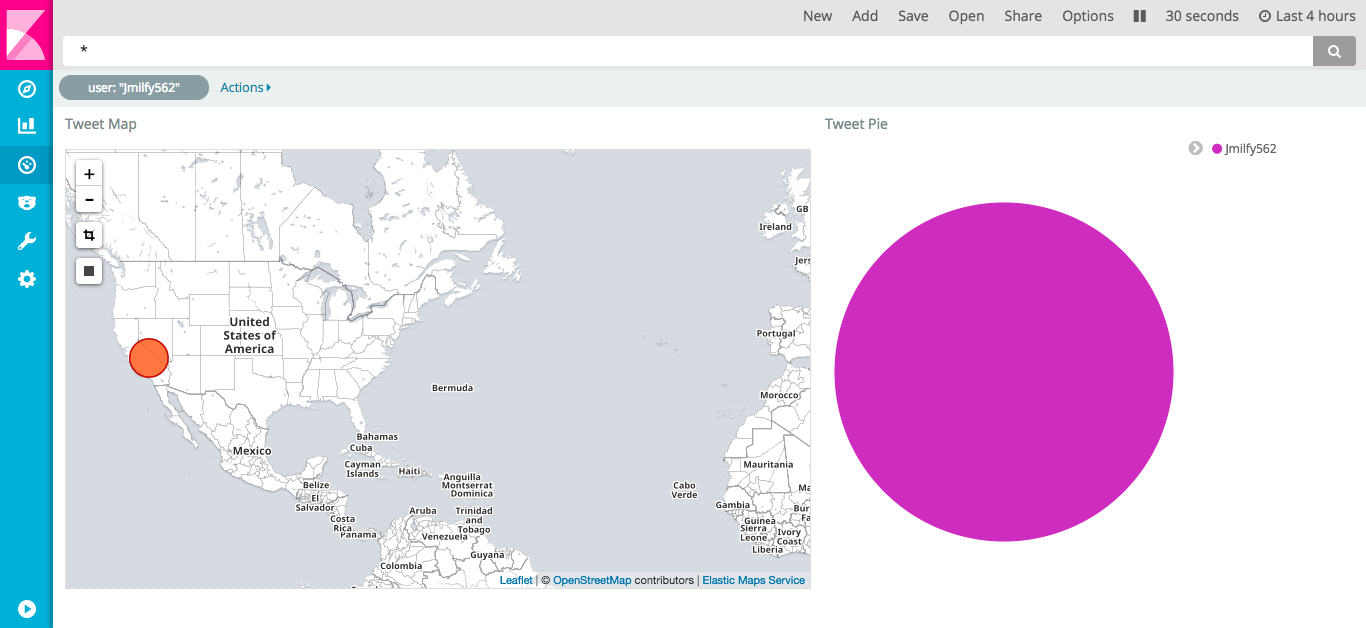Click the Tweet Map panel title
This screenshot has height=628, width=1366.
coord(101,124)
